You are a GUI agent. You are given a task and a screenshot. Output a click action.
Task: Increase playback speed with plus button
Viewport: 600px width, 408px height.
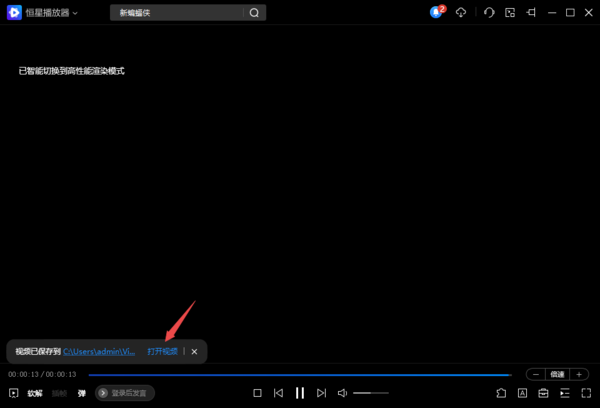(x=579, y=374)
